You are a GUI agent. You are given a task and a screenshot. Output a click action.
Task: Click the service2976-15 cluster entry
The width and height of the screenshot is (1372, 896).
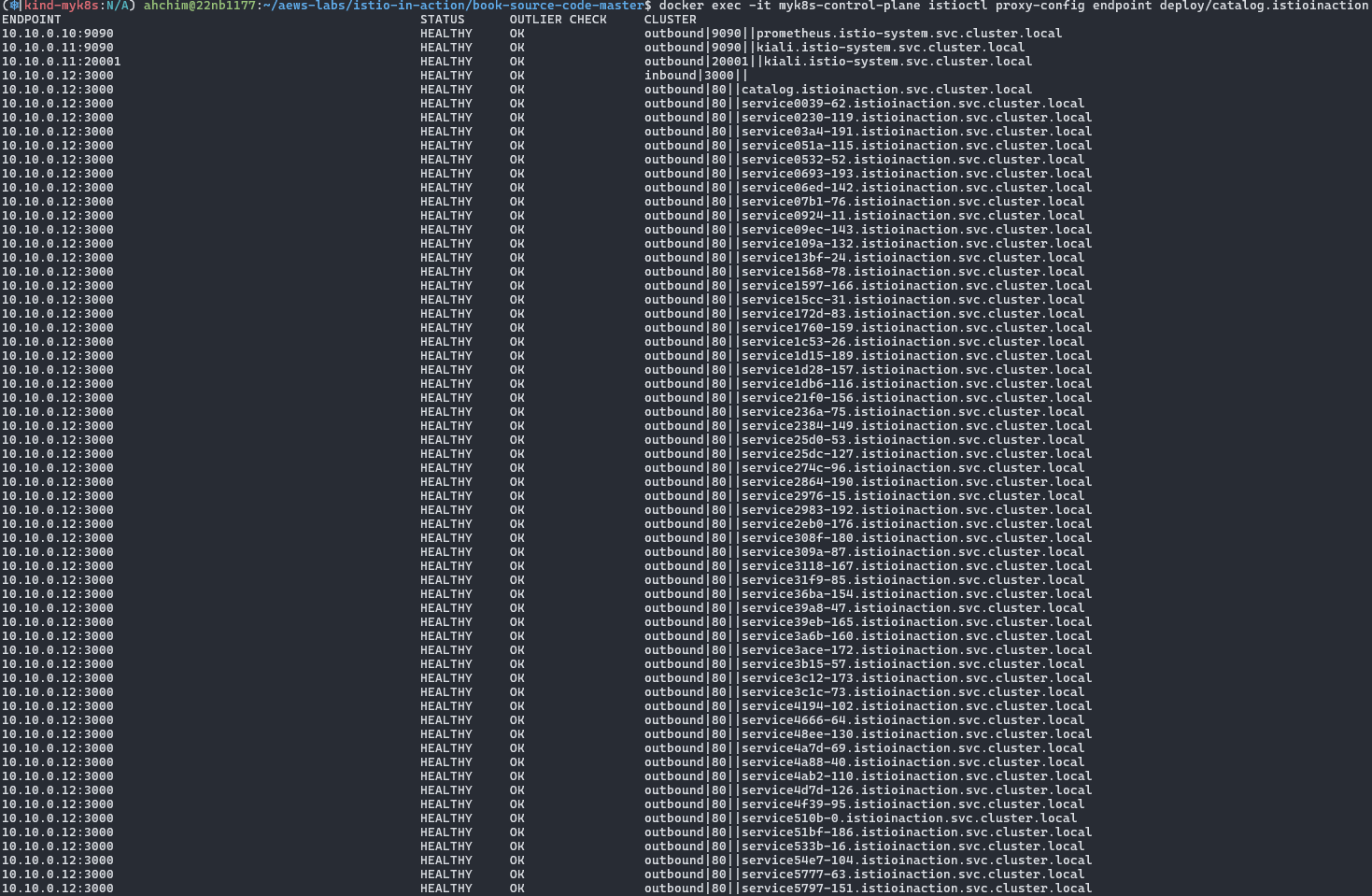click(x=864, y=496)
